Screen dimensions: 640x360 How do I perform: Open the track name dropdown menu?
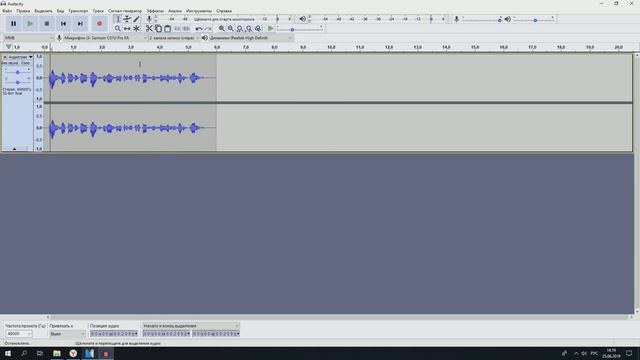(20, 57)
